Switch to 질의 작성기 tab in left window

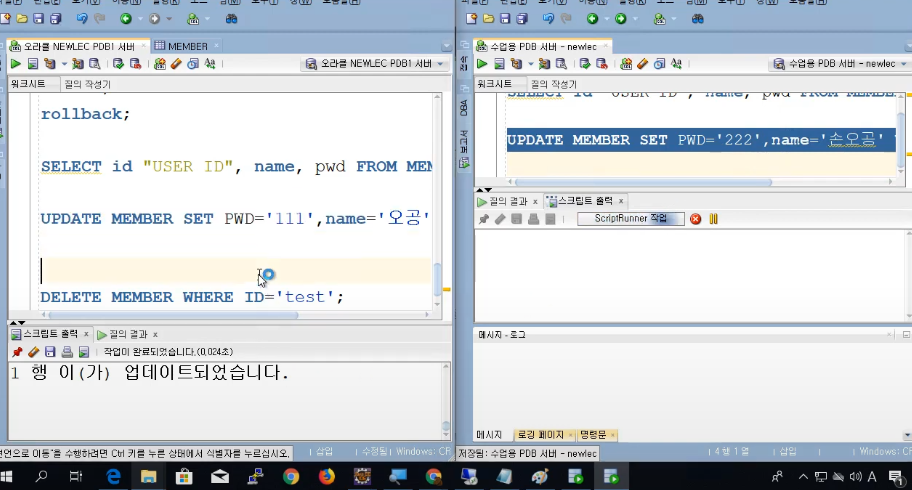point(87,84)
